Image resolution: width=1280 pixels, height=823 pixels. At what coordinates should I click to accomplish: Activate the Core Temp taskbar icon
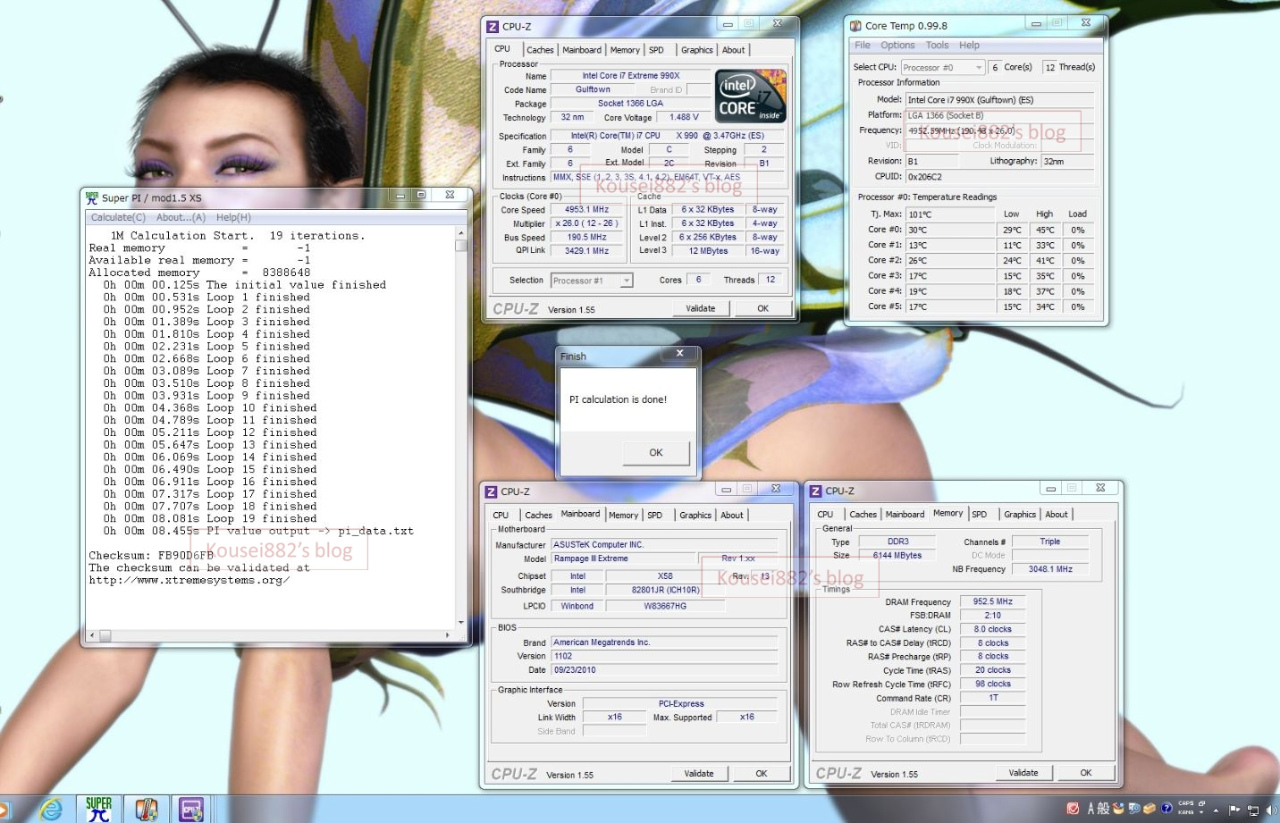(147, 808)
